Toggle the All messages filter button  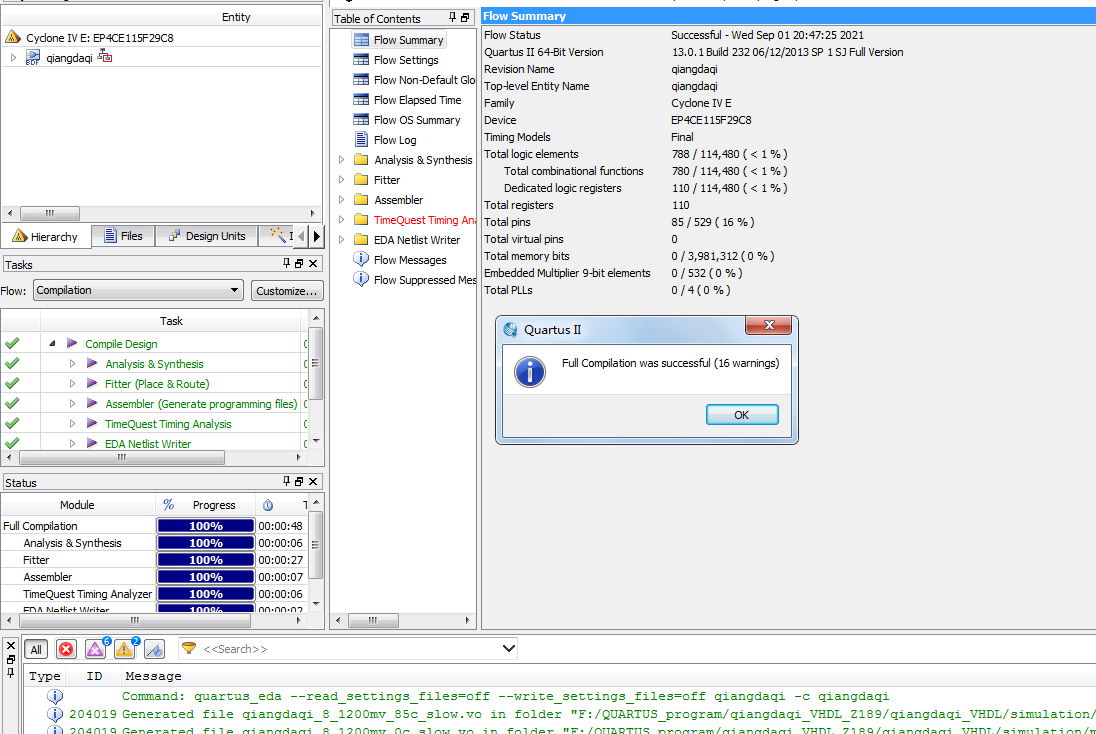(36, 649)
